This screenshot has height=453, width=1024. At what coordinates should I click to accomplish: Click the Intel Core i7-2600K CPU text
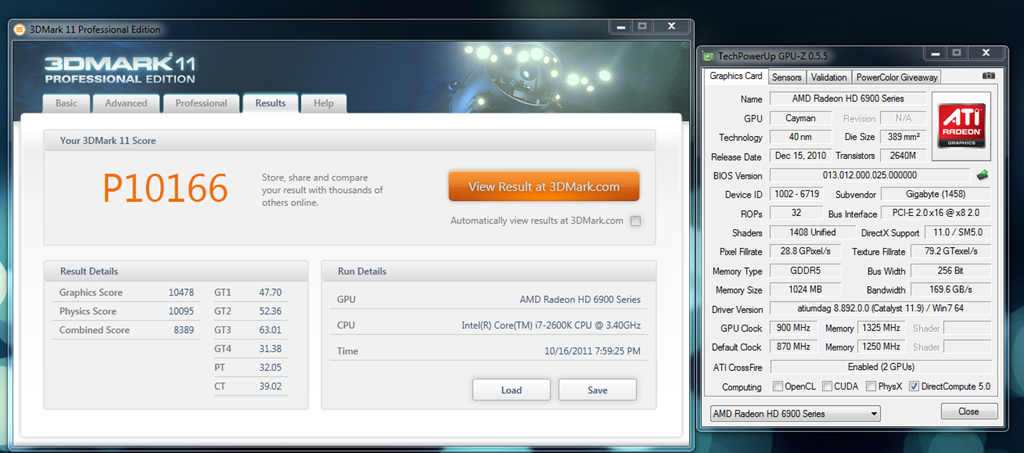click(551, 325)
